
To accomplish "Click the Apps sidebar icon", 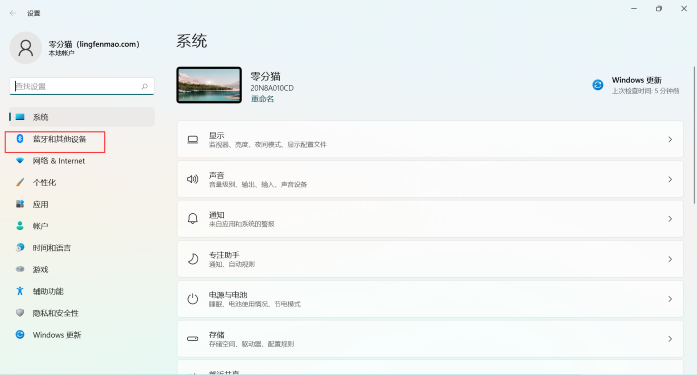I will pos(20,204).
